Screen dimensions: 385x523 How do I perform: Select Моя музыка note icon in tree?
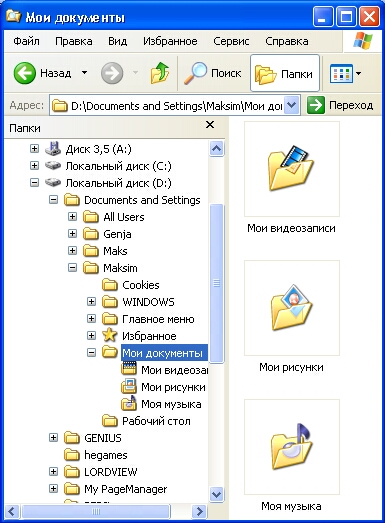(129, 403)
